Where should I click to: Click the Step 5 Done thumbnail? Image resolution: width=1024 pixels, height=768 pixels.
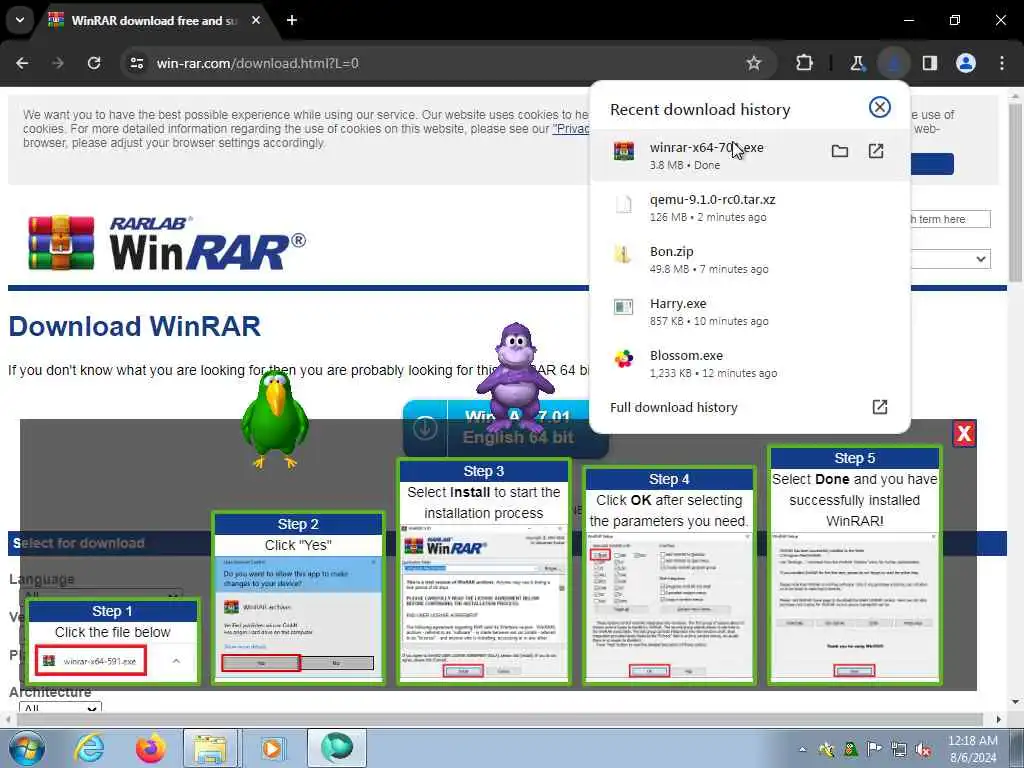[854, 565]
